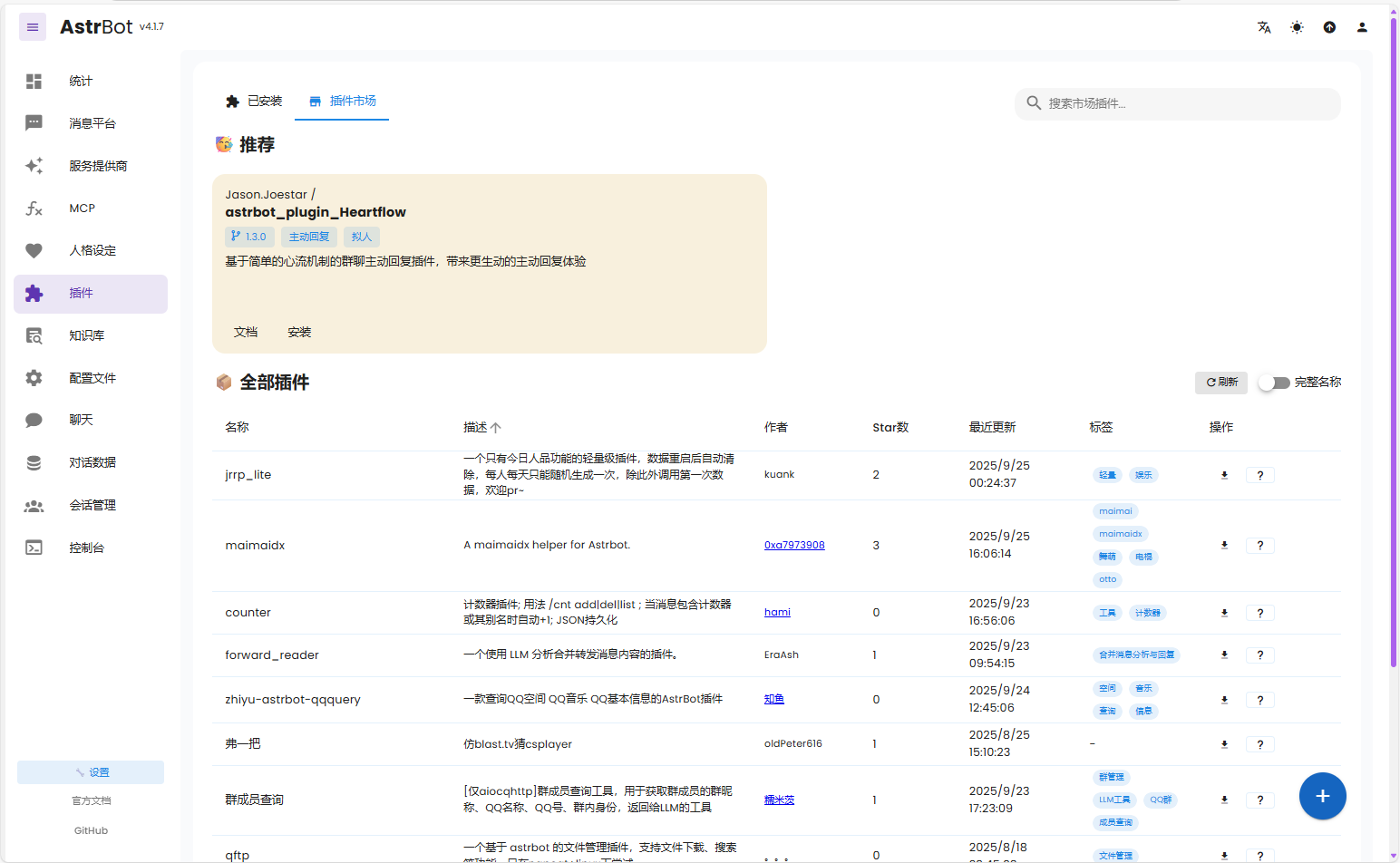
Task: Click the download icon for 弗一把
Action: [1224, 744]
